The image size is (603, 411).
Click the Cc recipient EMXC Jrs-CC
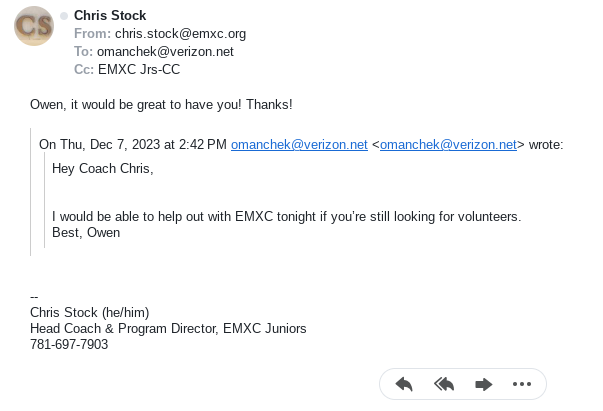click(x=139, y=70)
